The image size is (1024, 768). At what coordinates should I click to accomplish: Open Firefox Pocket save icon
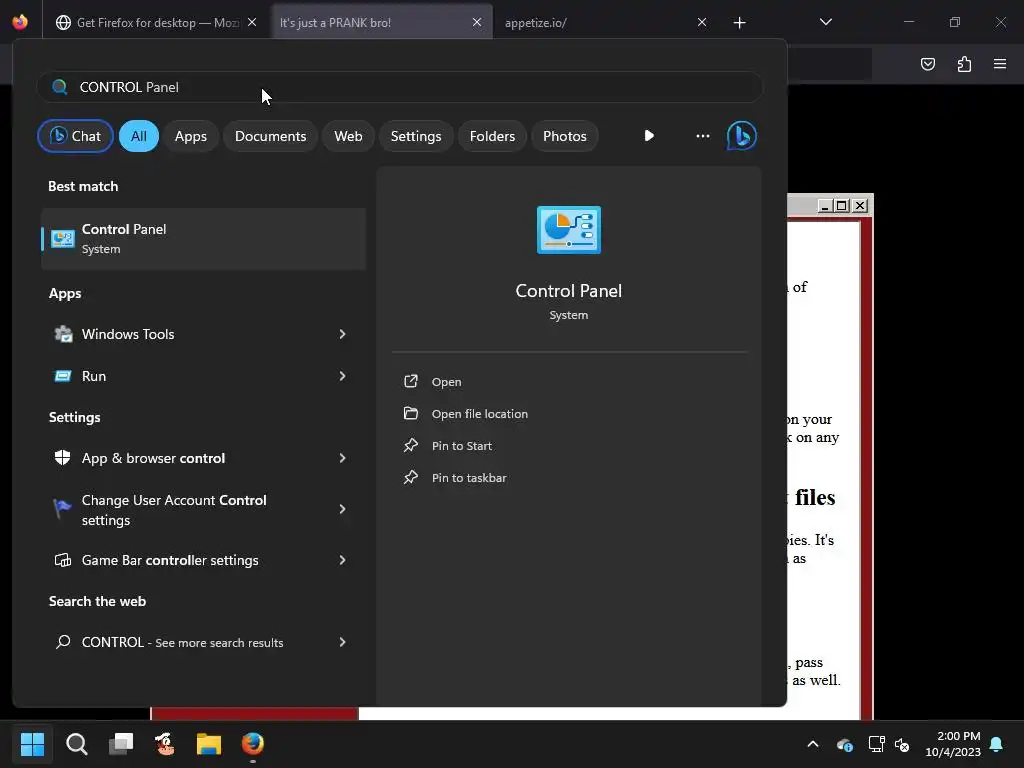tap(928, 64)
